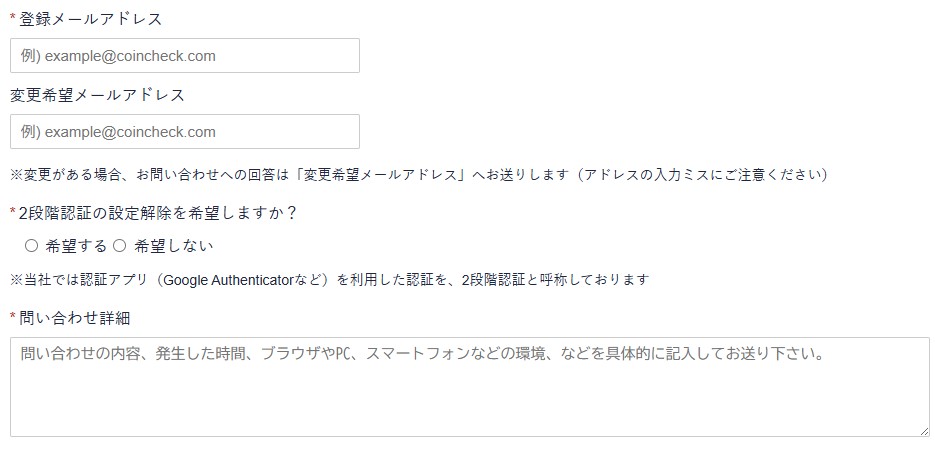The width and height of the screenshot is (935, 451).
Task: Click the 2段階認証の設定解除 question label
Action: click(x=159, y=213)
